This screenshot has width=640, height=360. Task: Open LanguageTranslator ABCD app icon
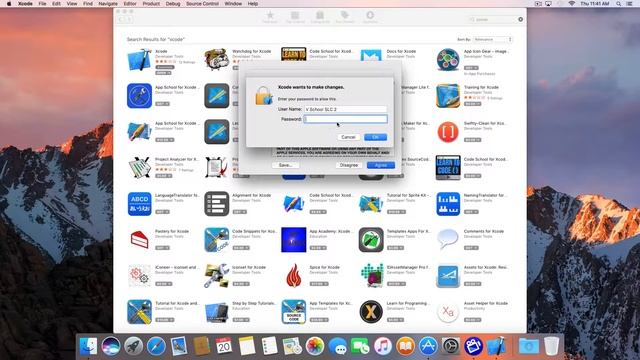tap(139, 204)
